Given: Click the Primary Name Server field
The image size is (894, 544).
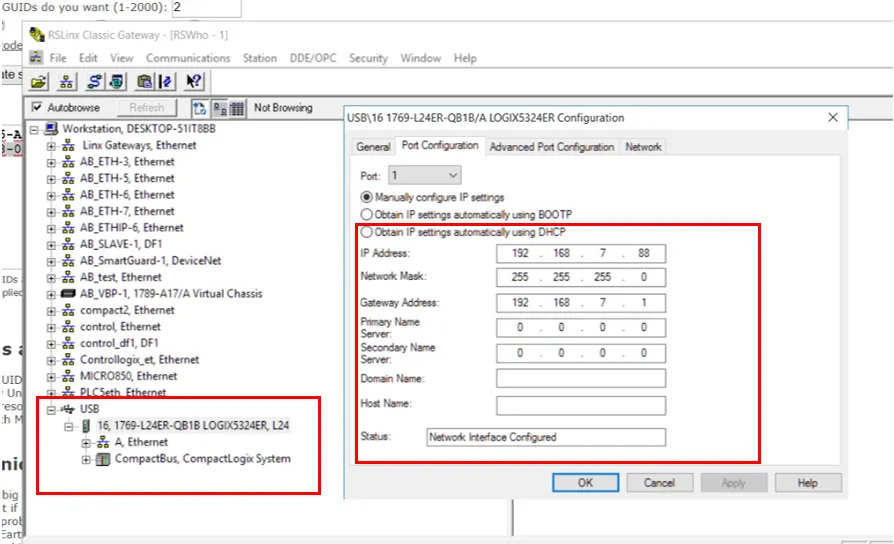Looking at the screenshot, I should point(581,327).
